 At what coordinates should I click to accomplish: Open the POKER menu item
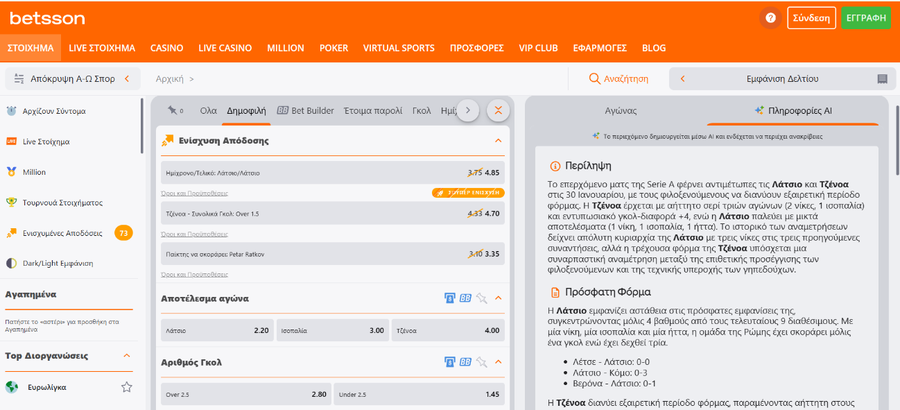(x=333, y=48)
